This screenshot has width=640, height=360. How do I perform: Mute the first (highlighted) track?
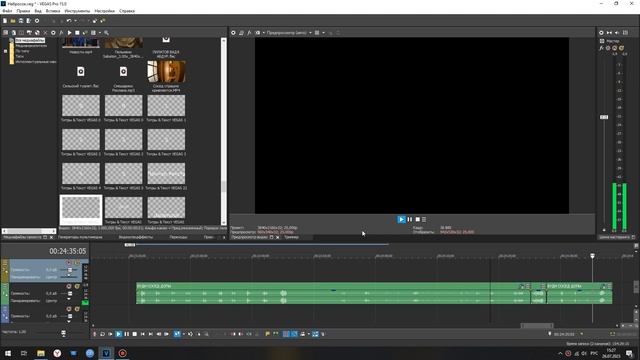69,263
